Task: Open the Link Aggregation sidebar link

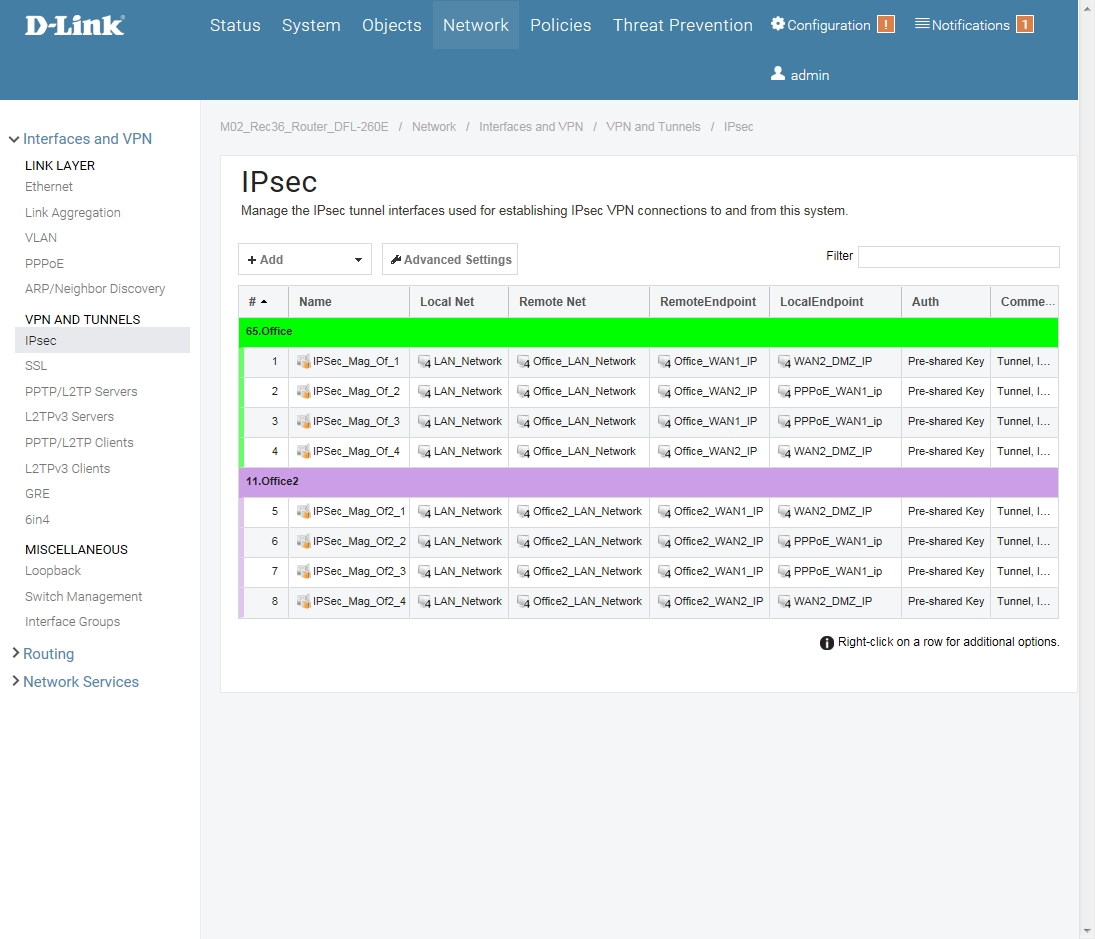Action: coord(73,212)
